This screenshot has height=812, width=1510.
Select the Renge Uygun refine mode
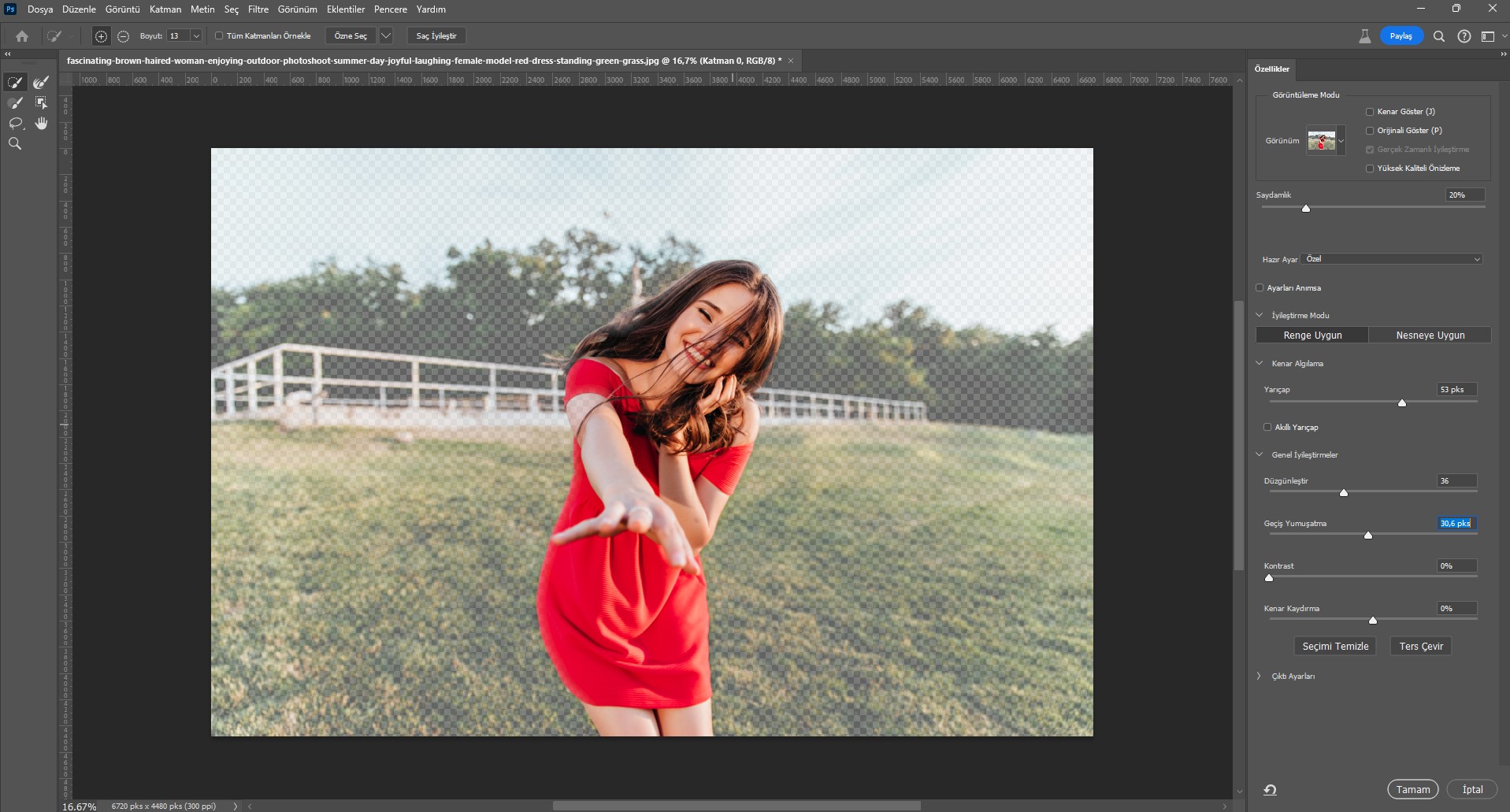(1312, 336)
